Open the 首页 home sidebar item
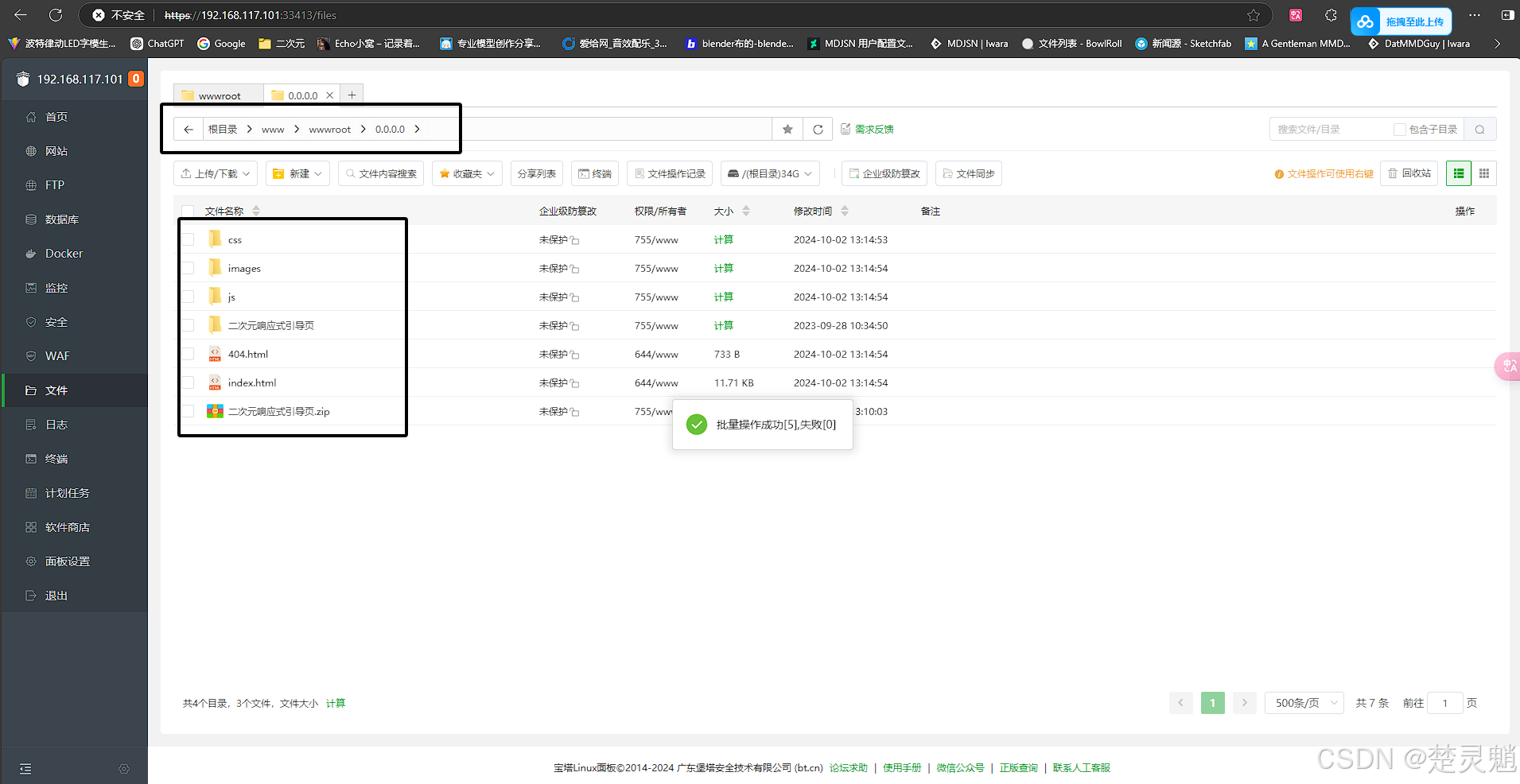The image size is (1520, 784). click(x=74, y=117)
